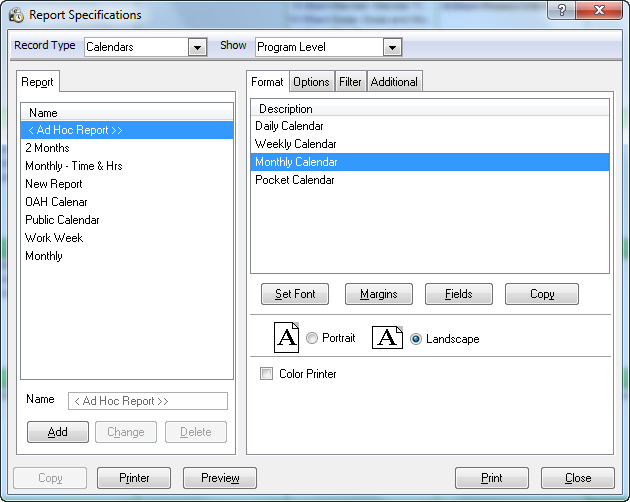Open the Margins button
The height and width of the screenshot is (502, 630).
[x=378, y=294]
